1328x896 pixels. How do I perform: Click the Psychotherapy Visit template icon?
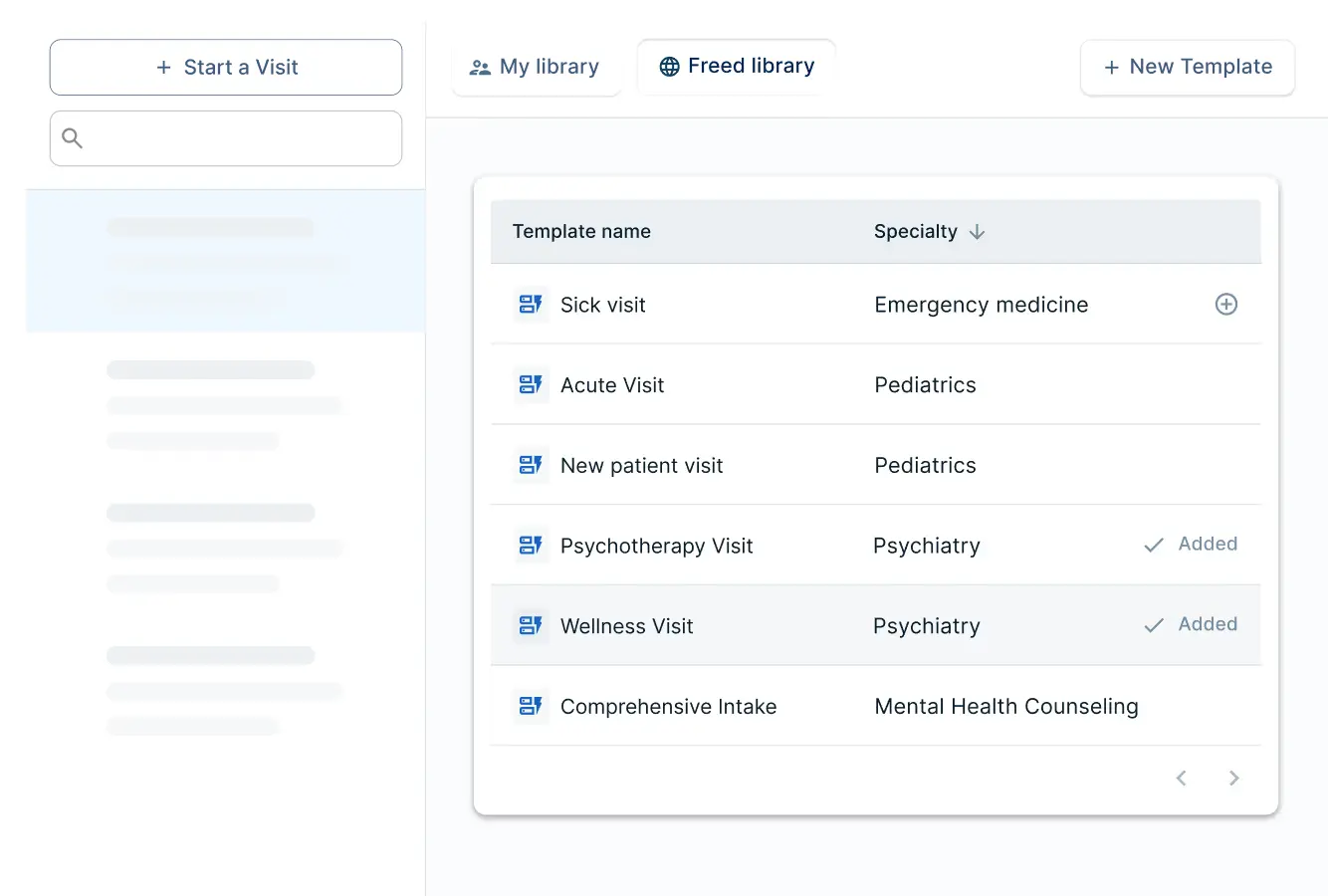(x=531, y=546)
